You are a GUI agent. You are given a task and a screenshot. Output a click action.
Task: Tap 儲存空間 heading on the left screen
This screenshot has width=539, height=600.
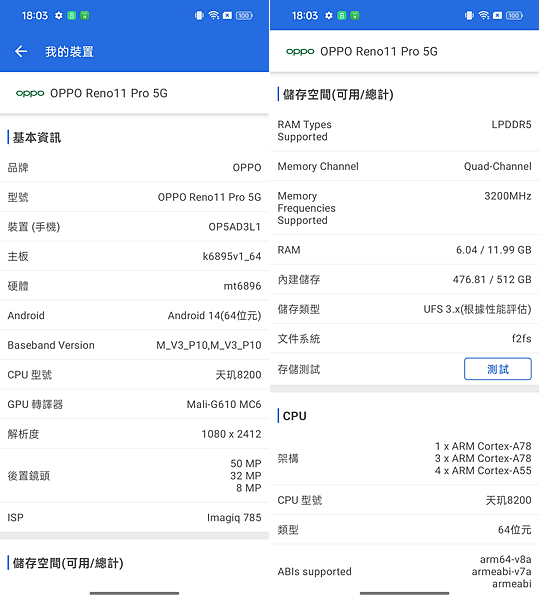pyautogui.click(x=68, y=563)
